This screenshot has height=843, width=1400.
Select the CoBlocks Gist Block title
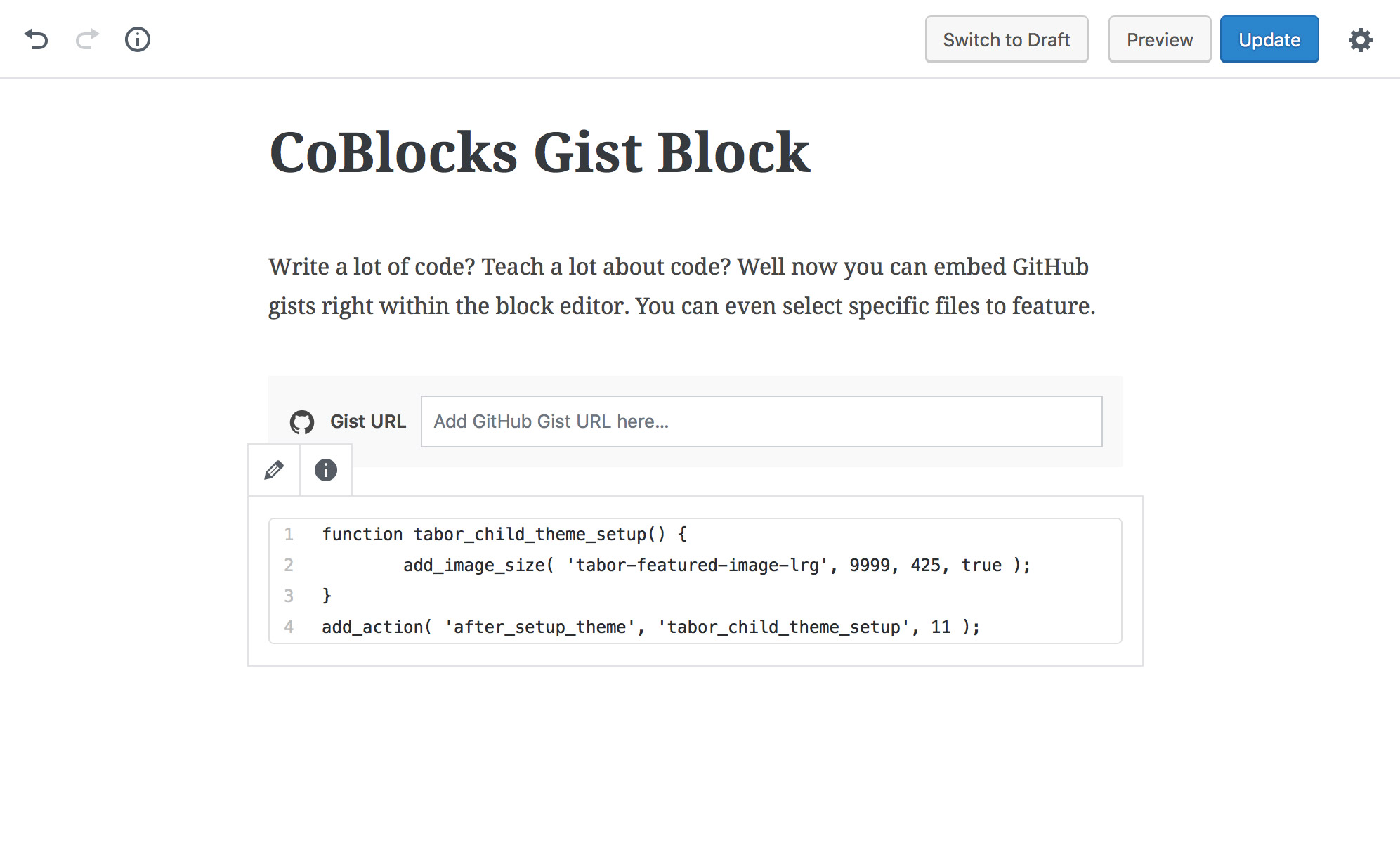tap(539, 152)
